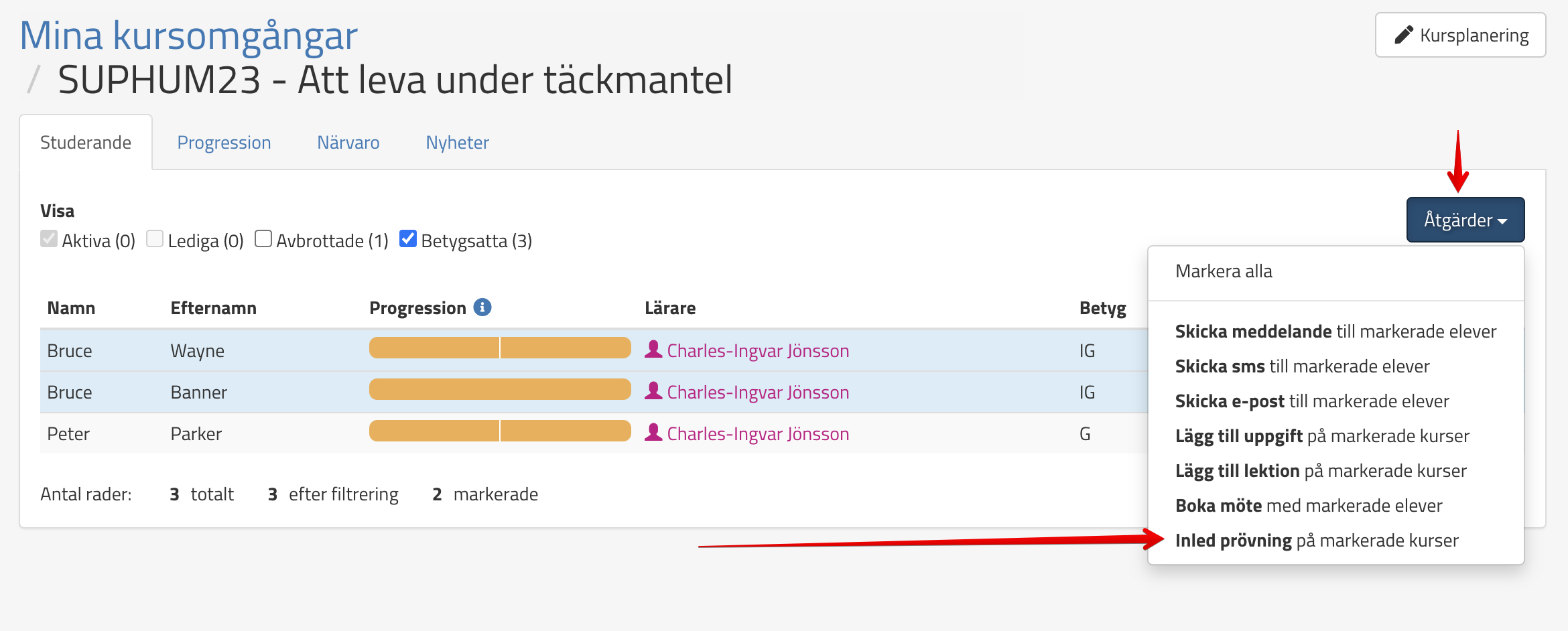The width and height of the screenshot is (1568, 631).
Task: Select Skicka sms till markerade elever
Action: [1302, 366]
